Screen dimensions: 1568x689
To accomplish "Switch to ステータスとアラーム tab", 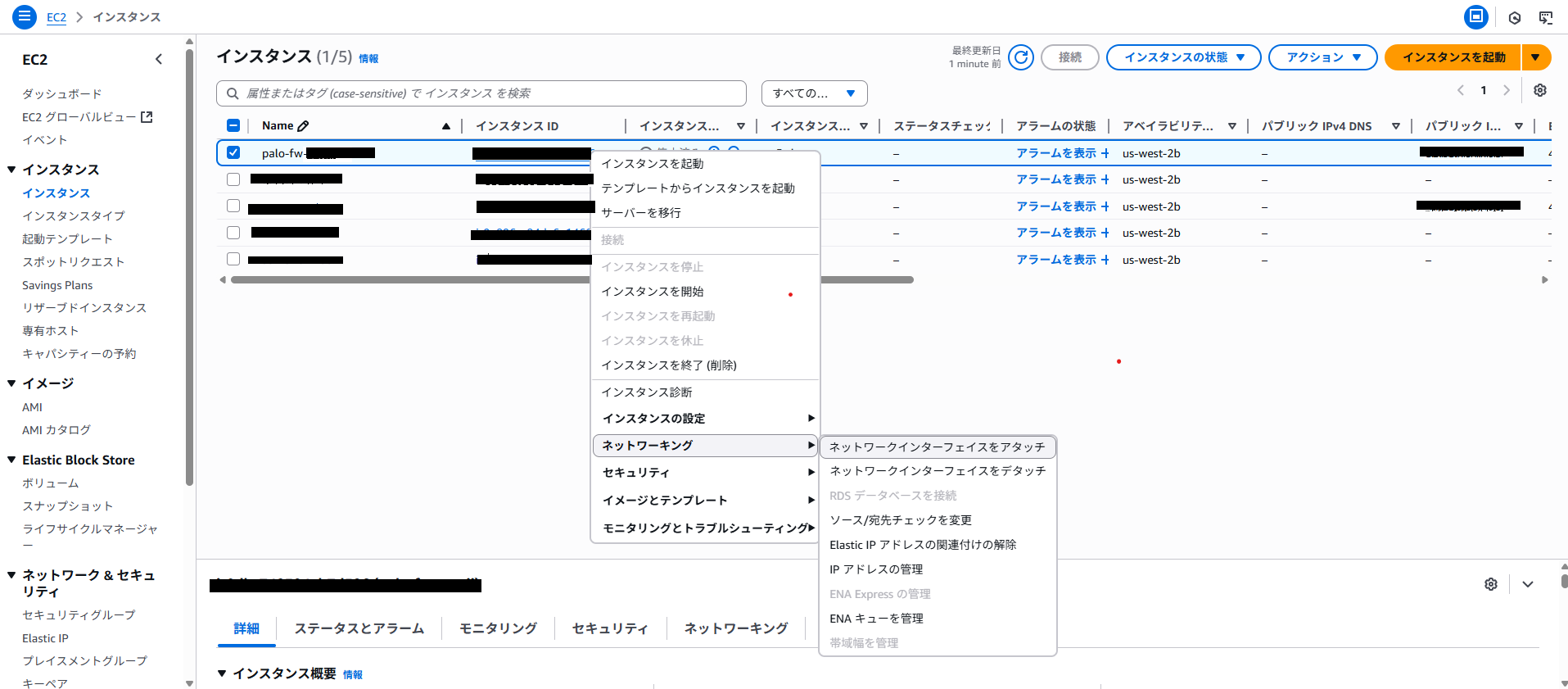I will click(x=359, y=628).
